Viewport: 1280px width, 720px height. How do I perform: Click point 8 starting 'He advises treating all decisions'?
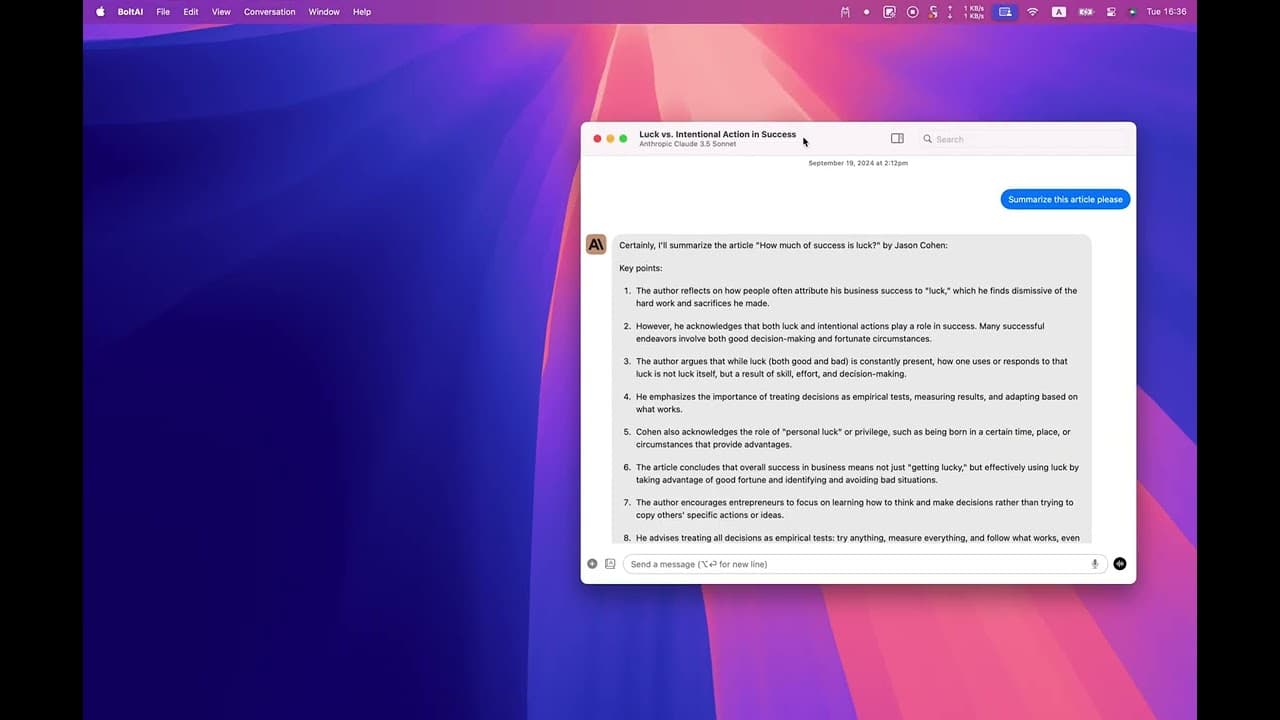click(858, 538)
